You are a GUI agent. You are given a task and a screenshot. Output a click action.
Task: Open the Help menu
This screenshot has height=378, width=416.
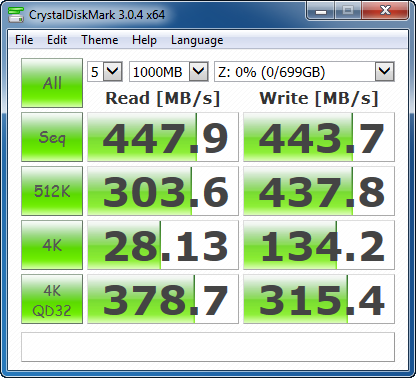pos(144,40)
